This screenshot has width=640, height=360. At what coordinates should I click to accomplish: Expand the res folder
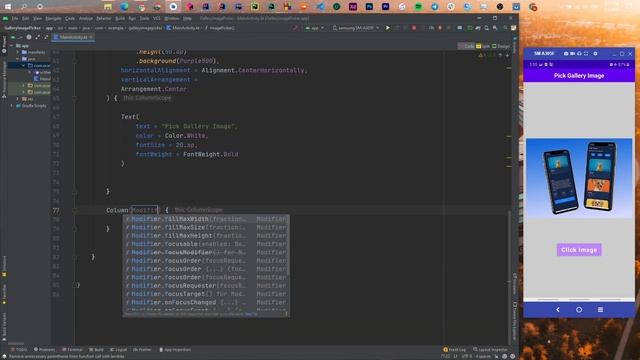pyautogui.click(x=18, y=99)
